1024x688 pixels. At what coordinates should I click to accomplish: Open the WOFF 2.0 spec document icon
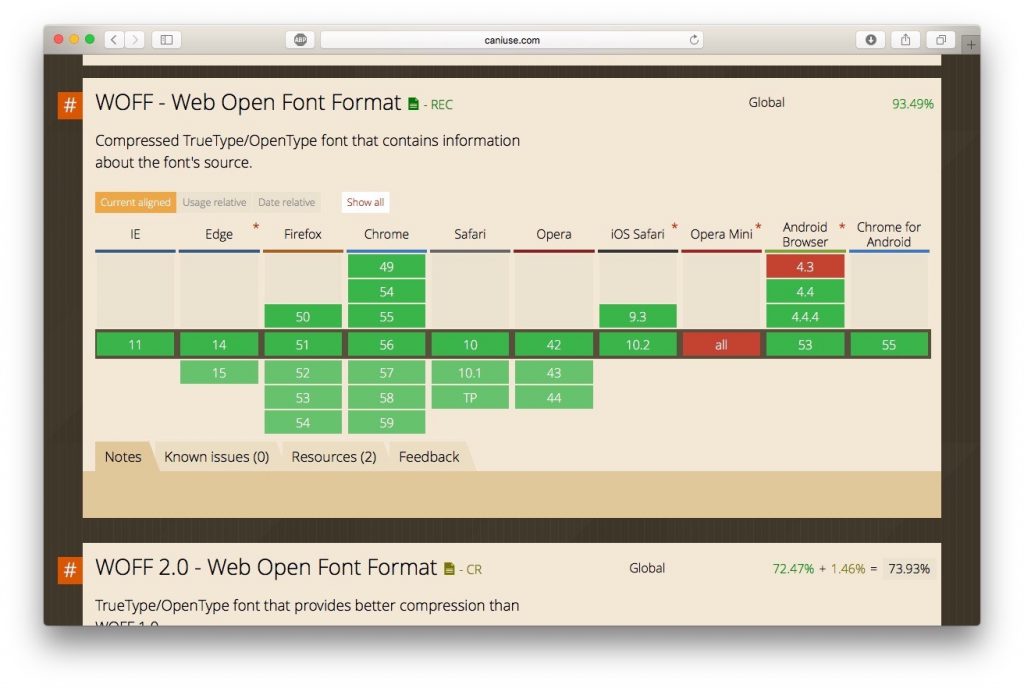click(449, 569)
